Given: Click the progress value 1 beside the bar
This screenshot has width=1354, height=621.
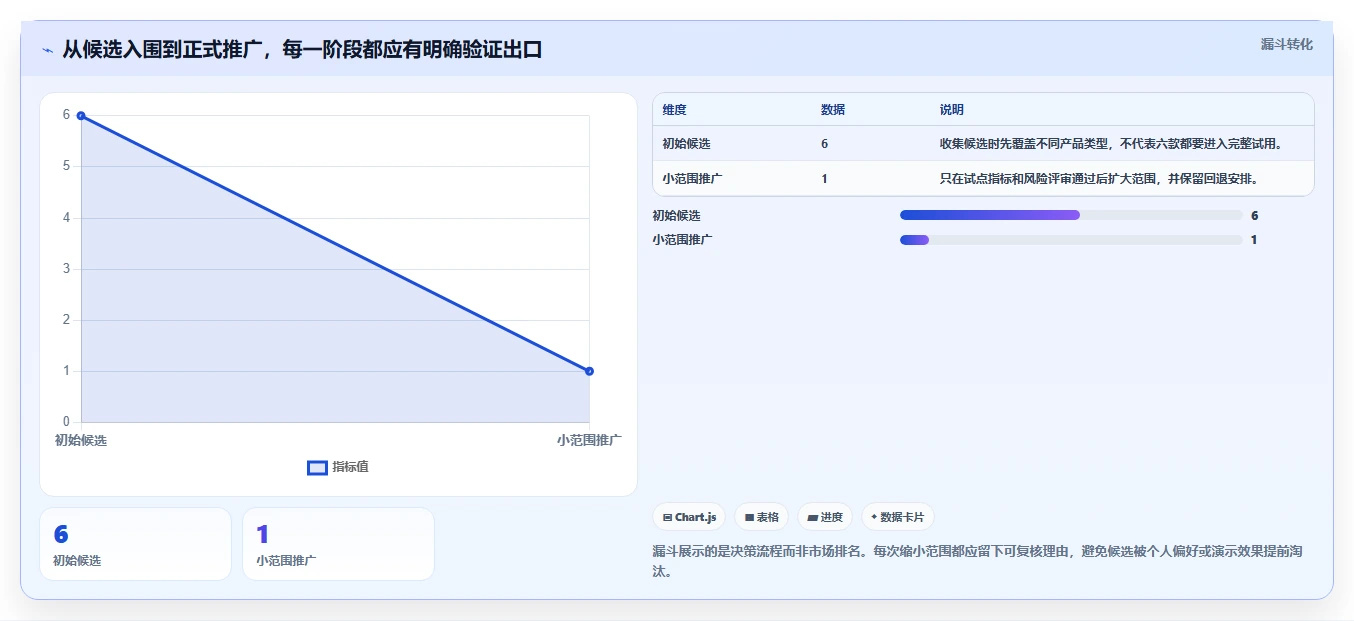Looking at the screenshot, I should click(x=1254, y=240).
